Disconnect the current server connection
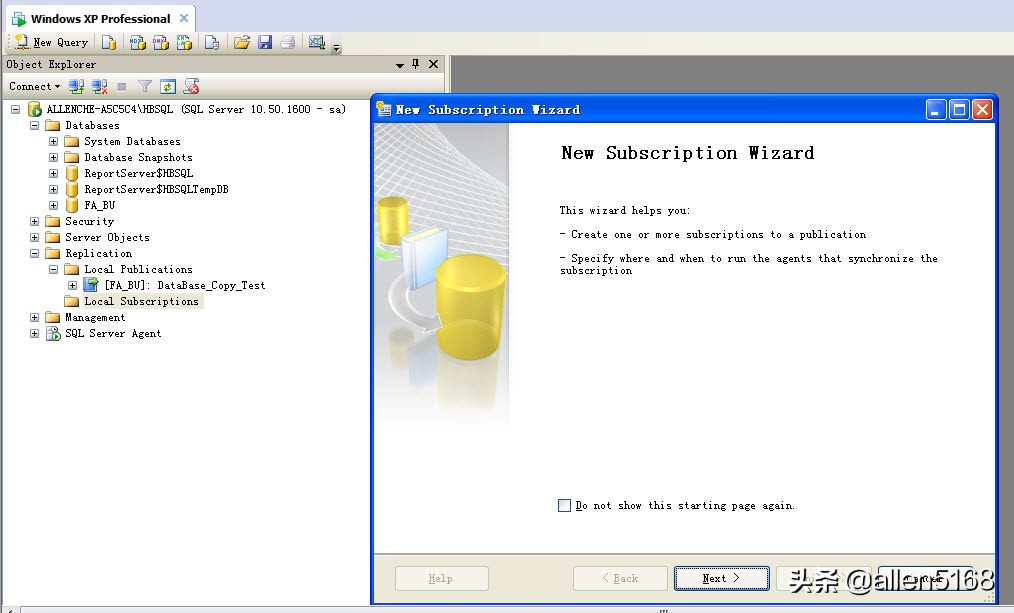 (x=97, y=87)
